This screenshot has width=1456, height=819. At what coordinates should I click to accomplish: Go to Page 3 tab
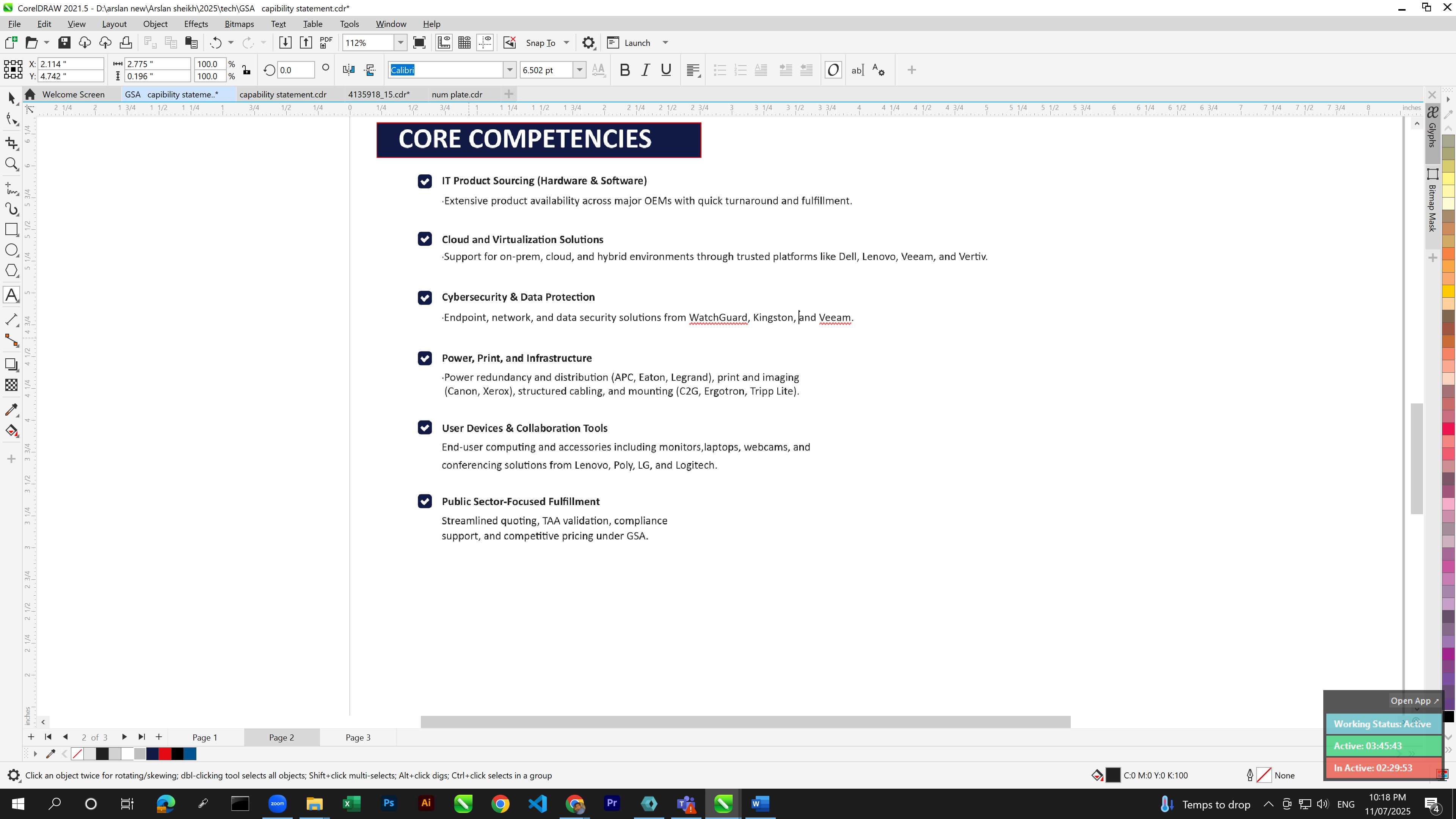click(x=358, y=737)
